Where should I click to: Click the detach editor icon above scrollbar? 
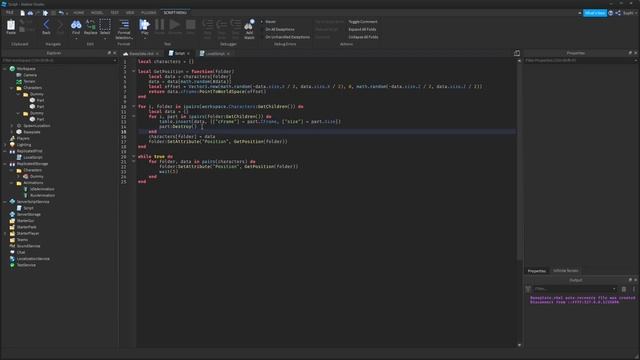(x=517, y=53)
